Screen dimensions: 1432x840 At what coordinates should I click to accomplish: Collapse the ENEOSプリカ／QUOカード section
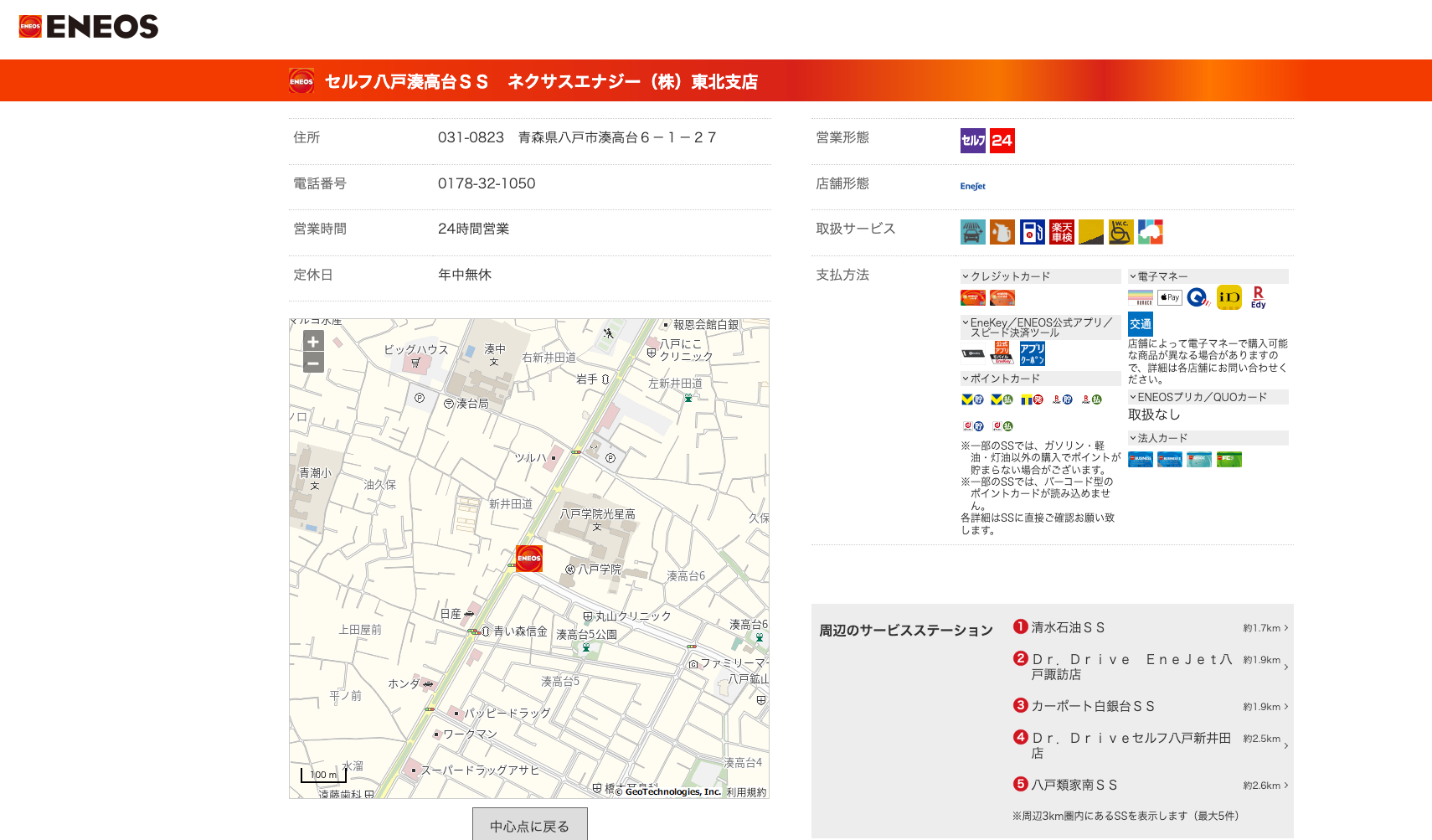[1208, 397]
